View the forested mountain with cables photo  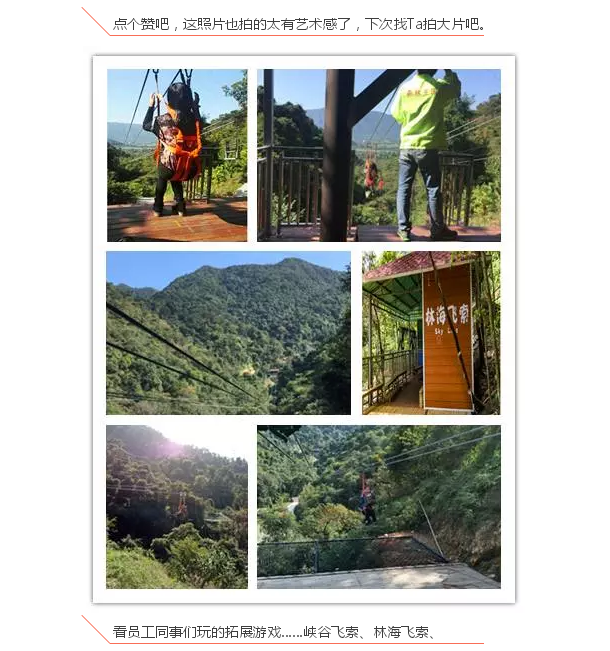[x=228, y=333]
